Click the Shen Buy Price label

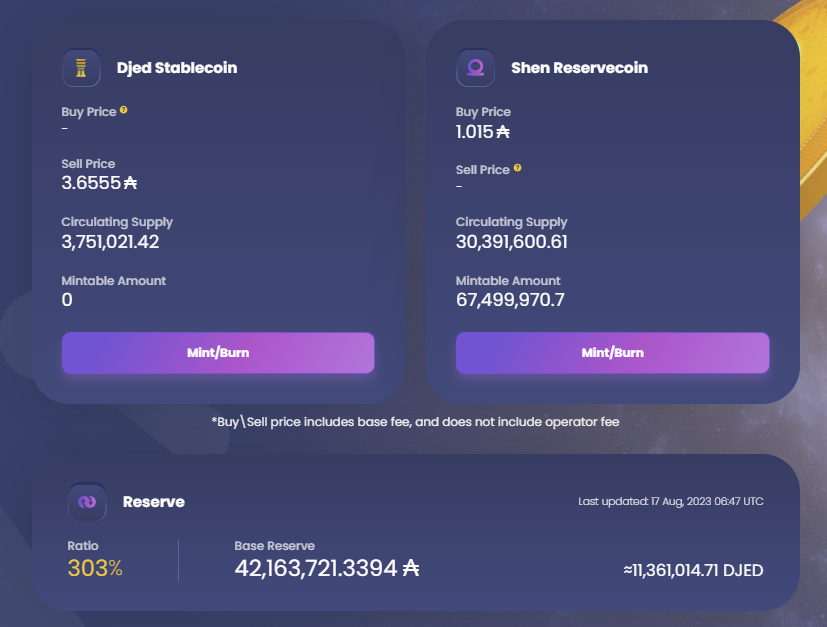click(483, 112)
